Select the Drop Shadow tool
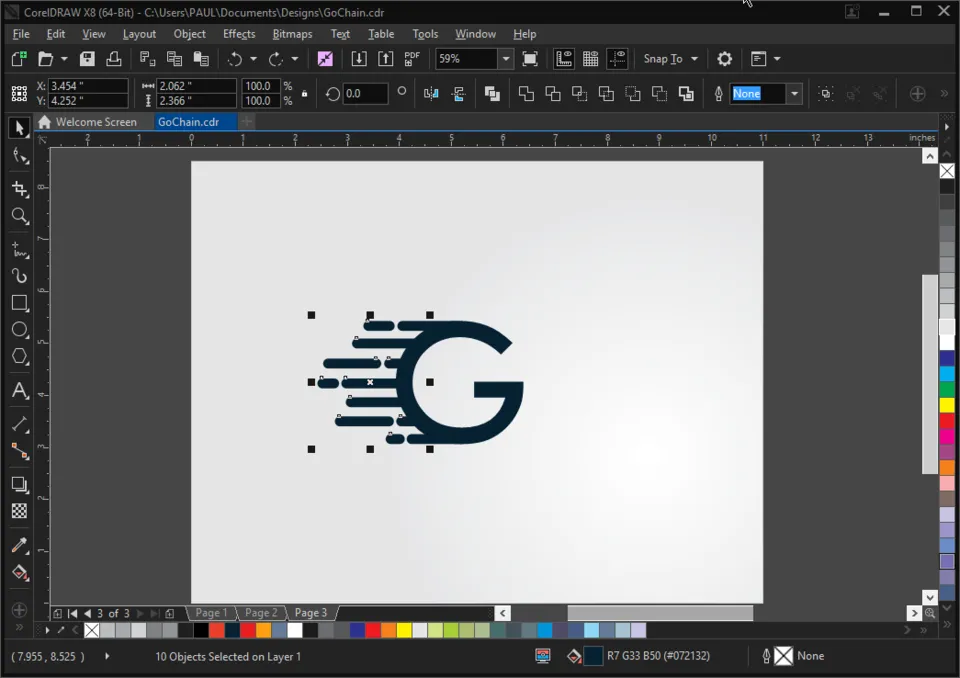The width and height of the screenshot is (960, 678). tap(20, 484)
